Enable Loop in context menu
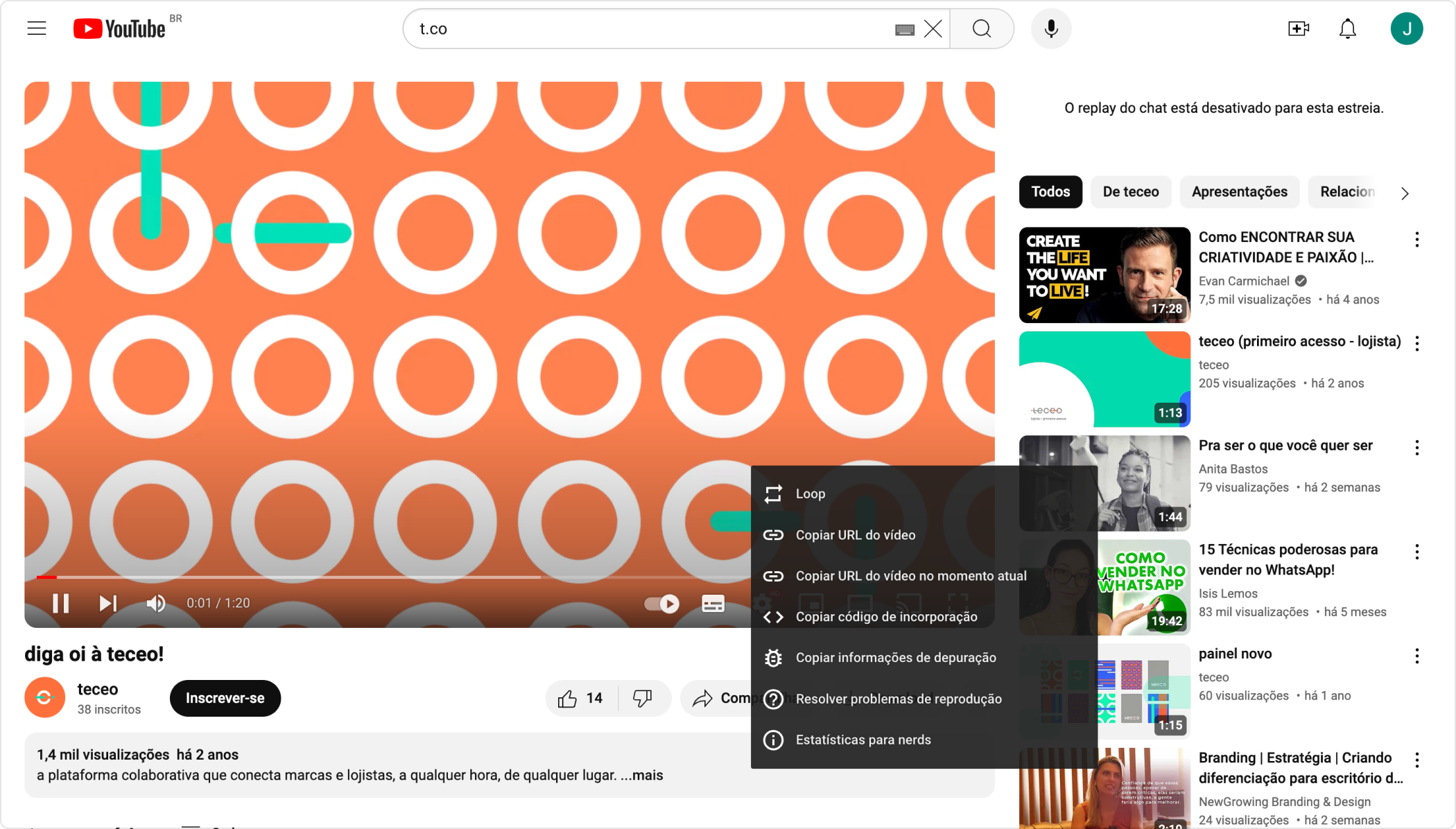1456x829 pixels. coord(810,494)
